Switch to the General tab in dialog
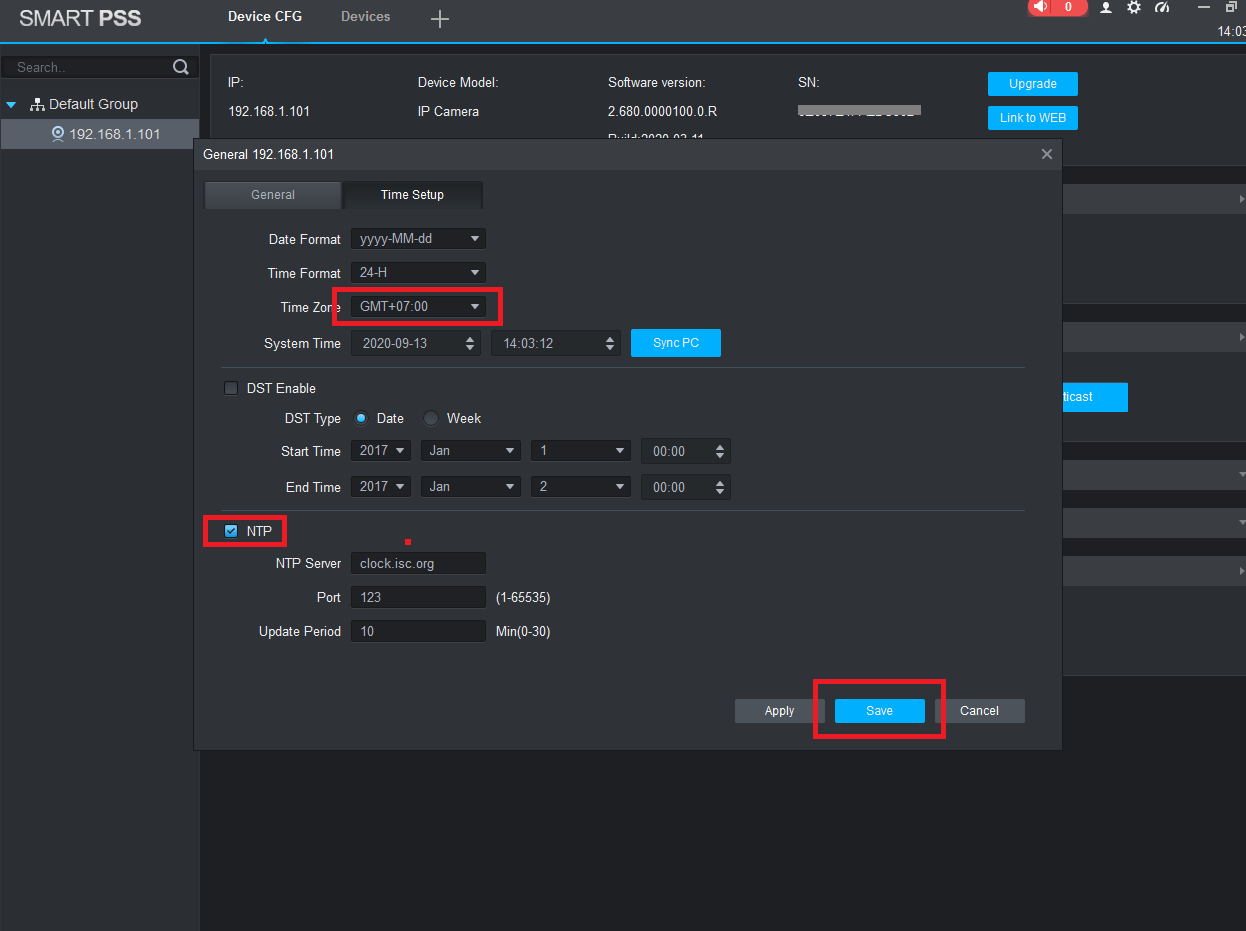The width and height of the screenshot is (1246, 931). [x=272, y=195]
